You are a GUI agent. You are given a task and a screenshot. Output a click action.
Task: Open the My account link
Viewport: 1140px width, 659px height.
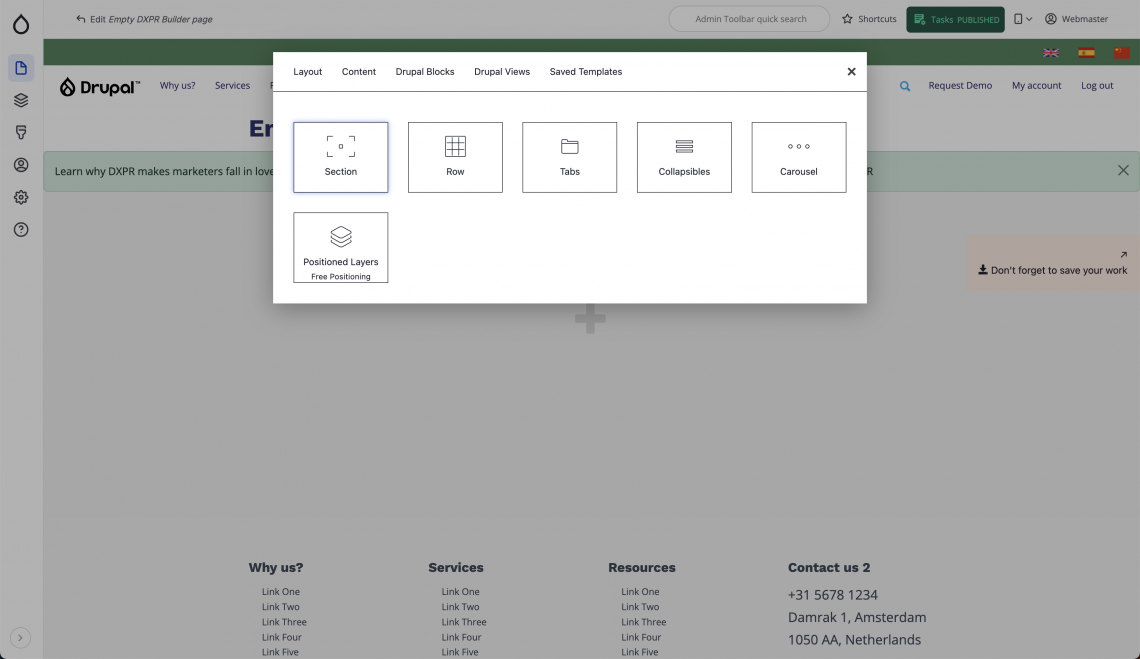[x=1036, y=85]
